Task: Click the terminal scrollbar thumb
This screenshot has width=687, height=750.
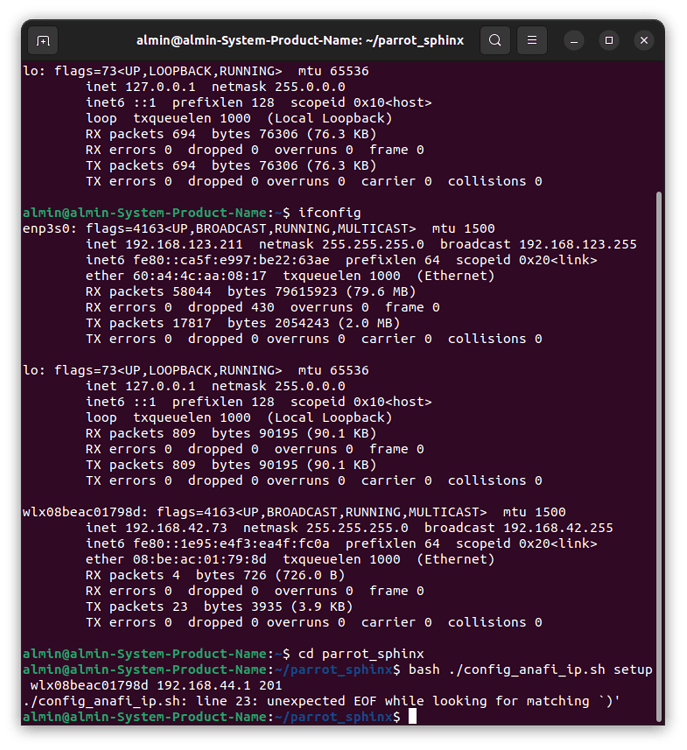Action: click(x=657, y=450)
